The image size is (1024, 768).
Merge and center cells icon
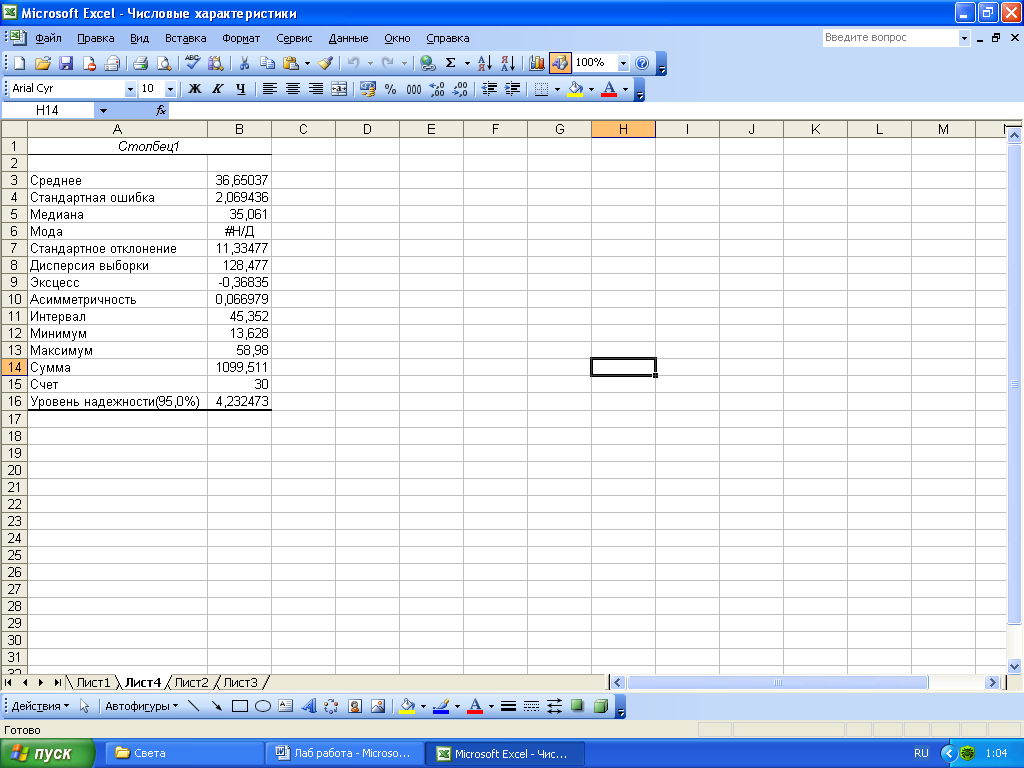pos(339,89)
